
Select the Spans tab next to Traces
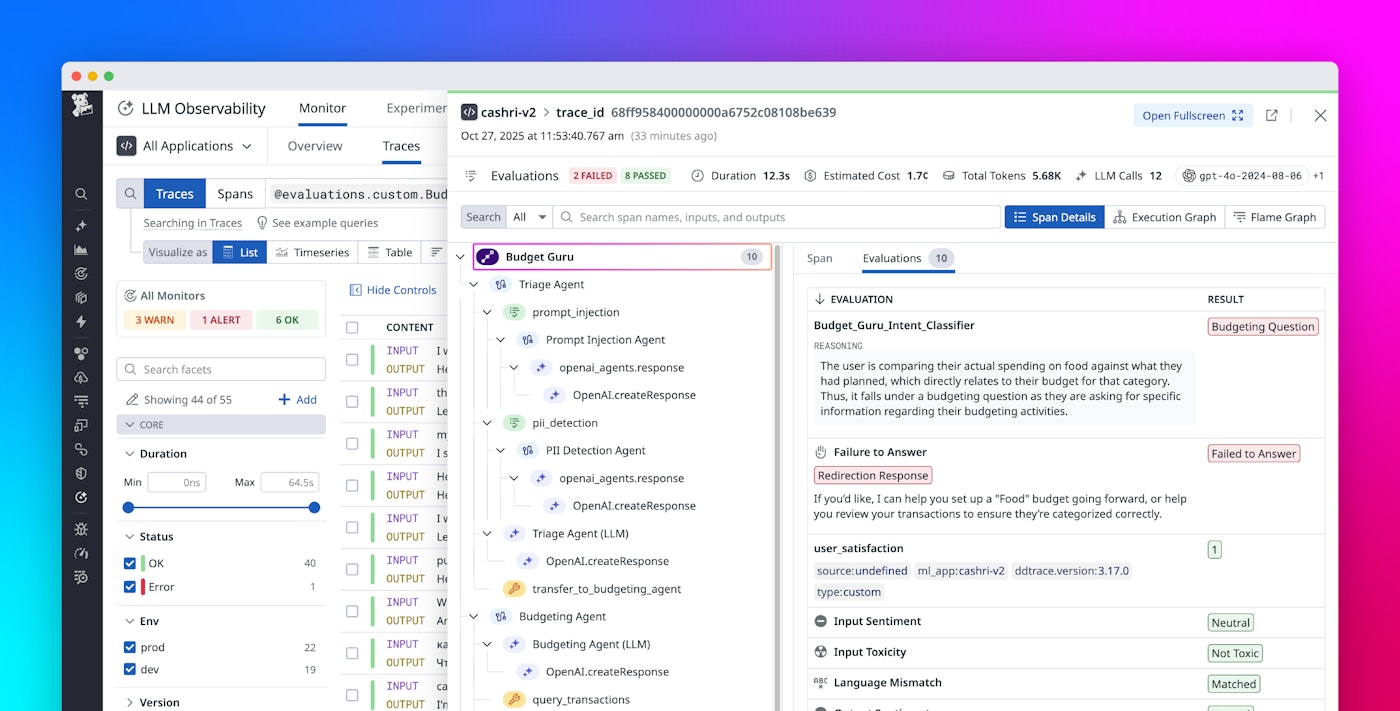click(x=235, y=193)
